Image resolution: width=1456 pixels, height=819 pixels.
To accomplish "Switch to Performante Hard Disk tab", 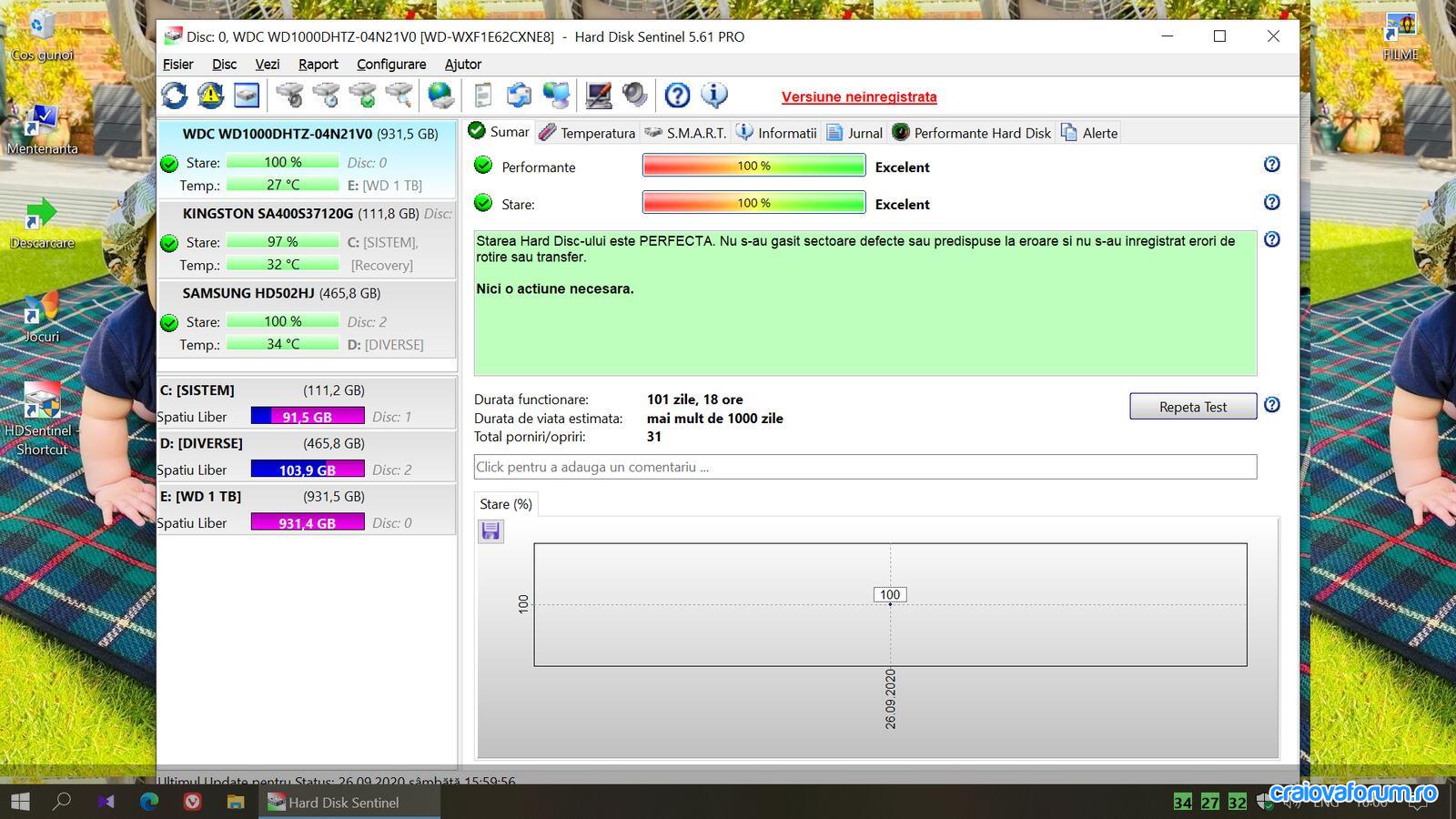I will coord(972,133).
